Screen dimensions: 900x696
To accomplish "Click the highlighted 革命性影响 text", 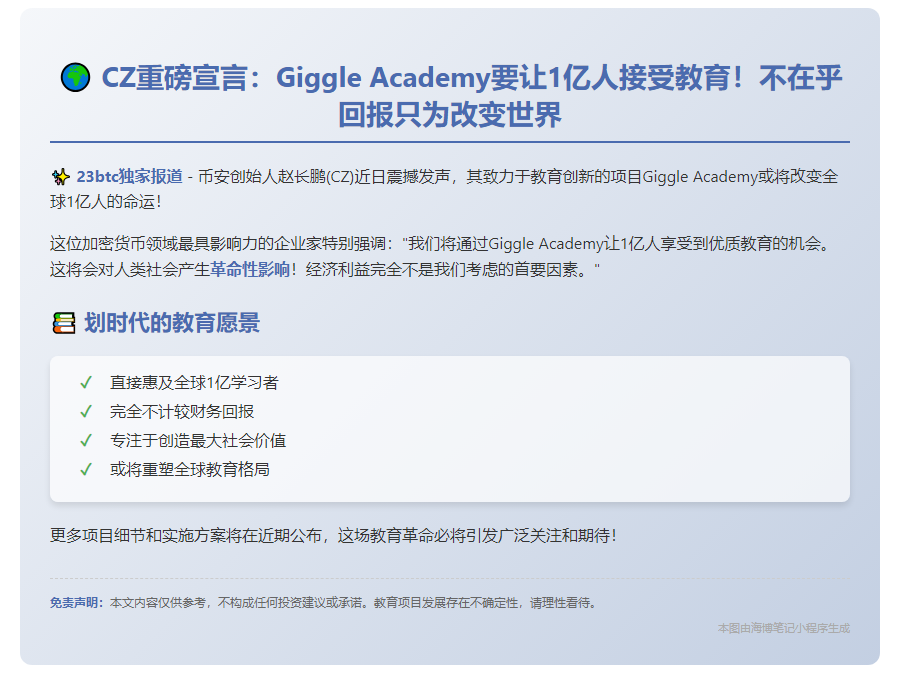I will click(250, 269).
